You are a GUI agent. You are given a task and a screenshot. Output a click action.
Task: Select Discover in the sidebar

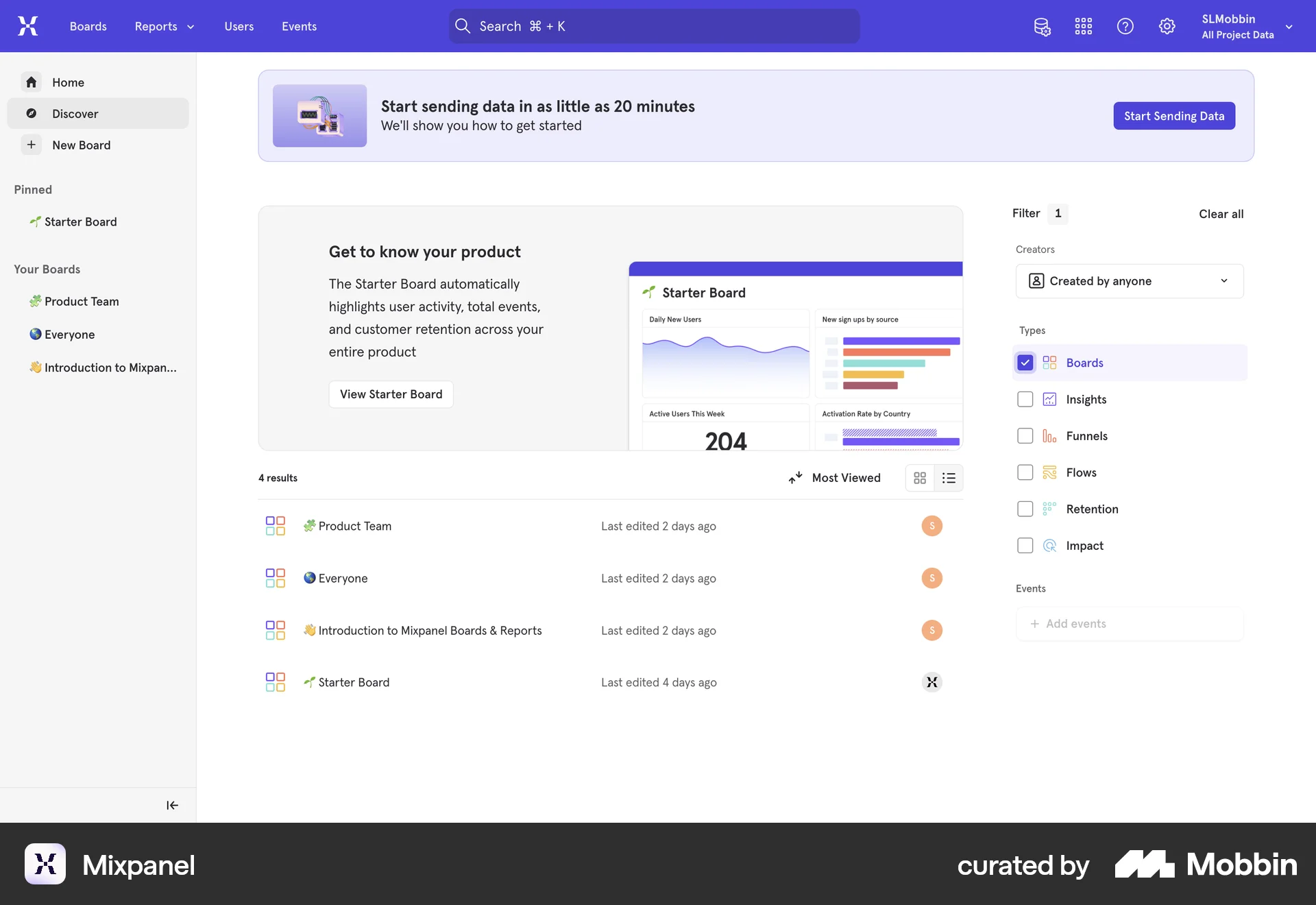(x=98, y=113)
